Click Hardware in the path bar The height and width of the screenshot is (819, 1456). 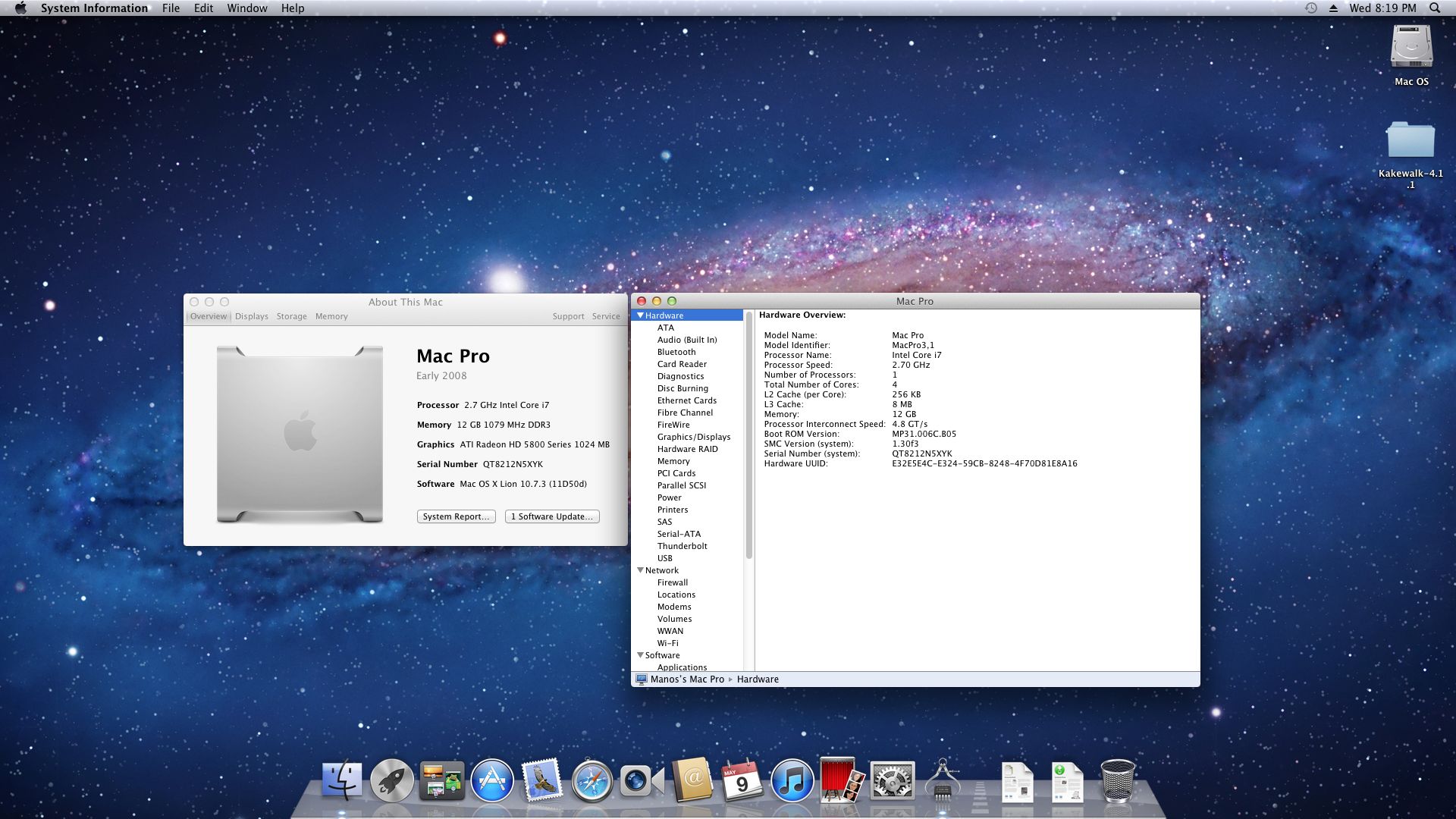(x=758, y=679)
